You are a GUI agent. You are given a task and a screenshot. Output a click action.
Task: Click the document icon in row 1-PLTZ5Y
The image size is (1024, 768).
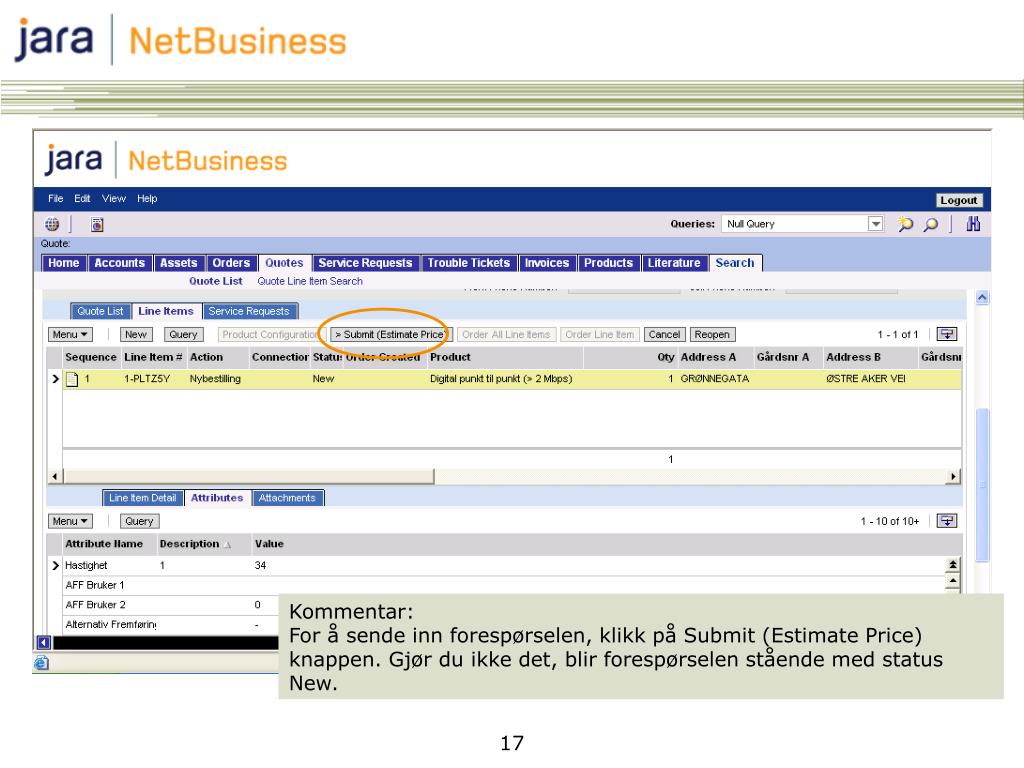point(72,379)
